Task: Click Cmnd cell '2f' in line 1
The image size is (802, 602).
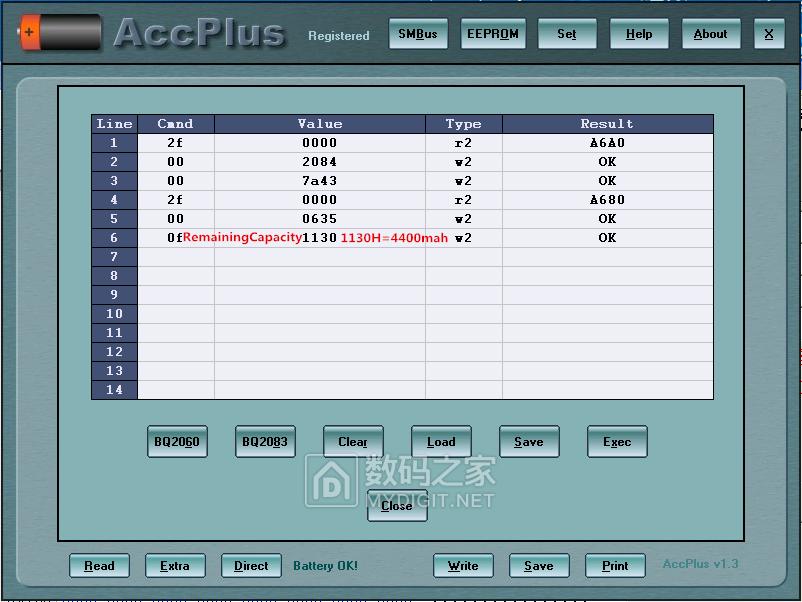Action: 175,143
